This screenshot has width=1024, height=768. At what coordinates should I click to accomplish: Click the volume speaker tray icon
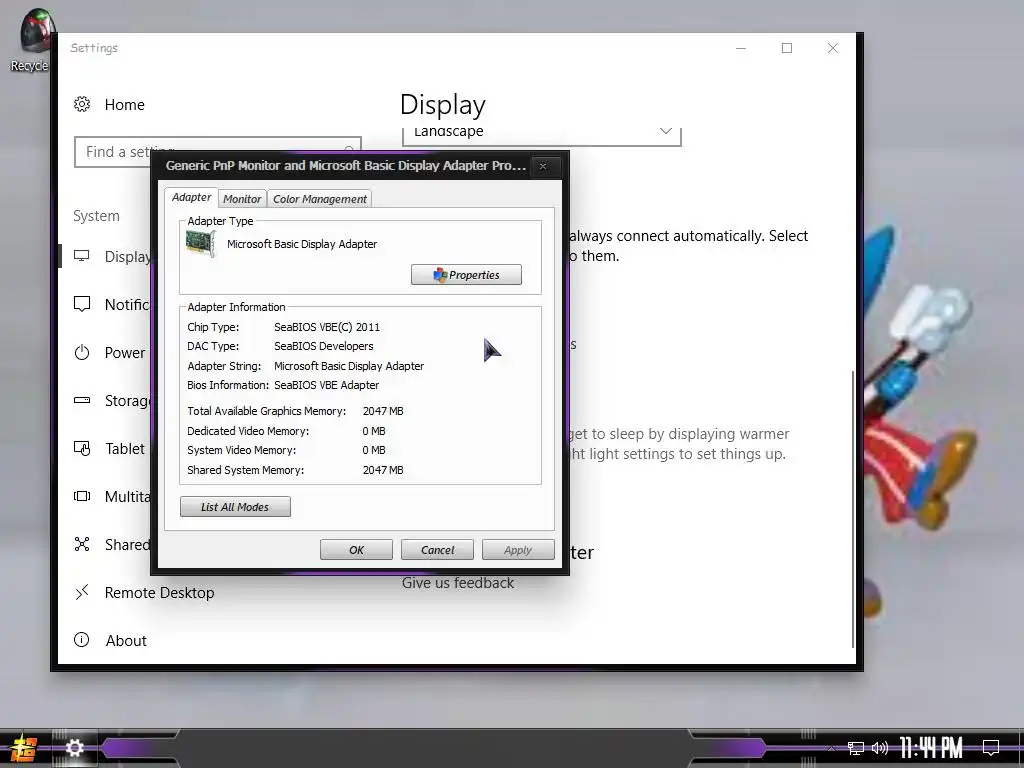pyautogui.click(x=880, y=748)
